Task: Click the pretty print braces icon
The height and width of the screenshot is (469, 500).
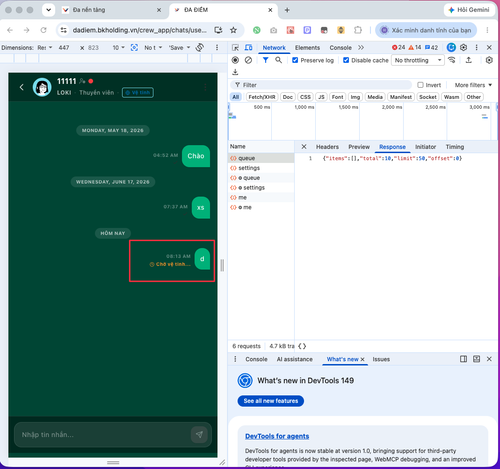Action: [302, 346]
